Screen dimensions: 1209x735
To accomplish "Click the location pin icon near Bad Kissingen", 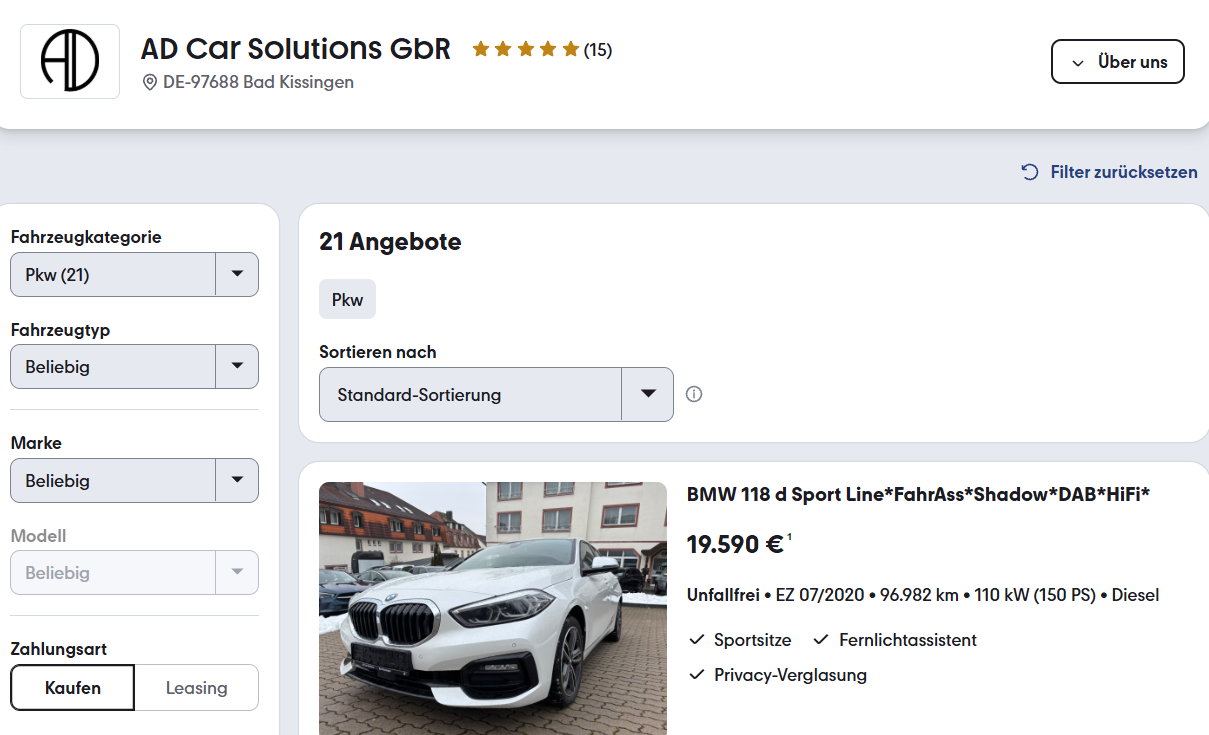I will tap(150, 82).
